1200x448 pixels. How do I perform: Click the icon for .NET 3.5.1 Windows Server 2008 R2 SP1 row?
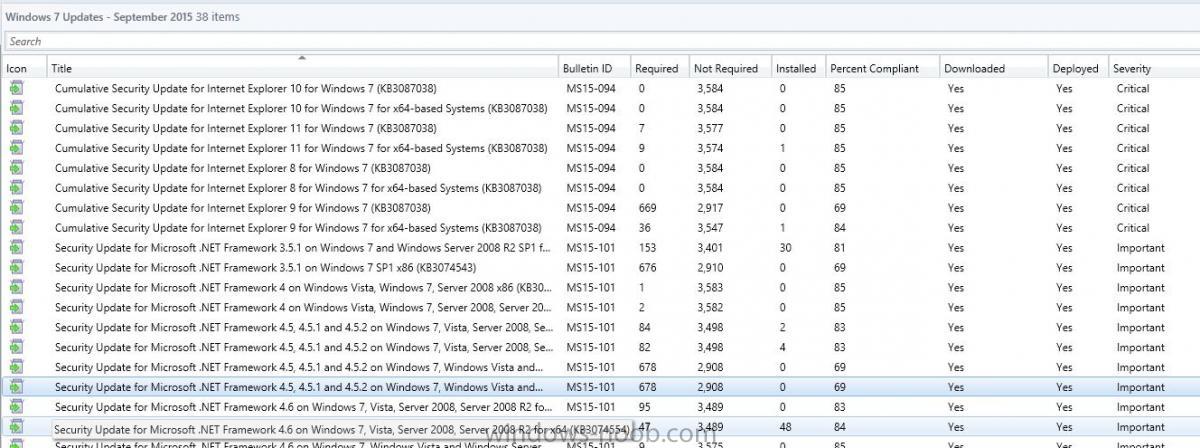tap(17, 248)
